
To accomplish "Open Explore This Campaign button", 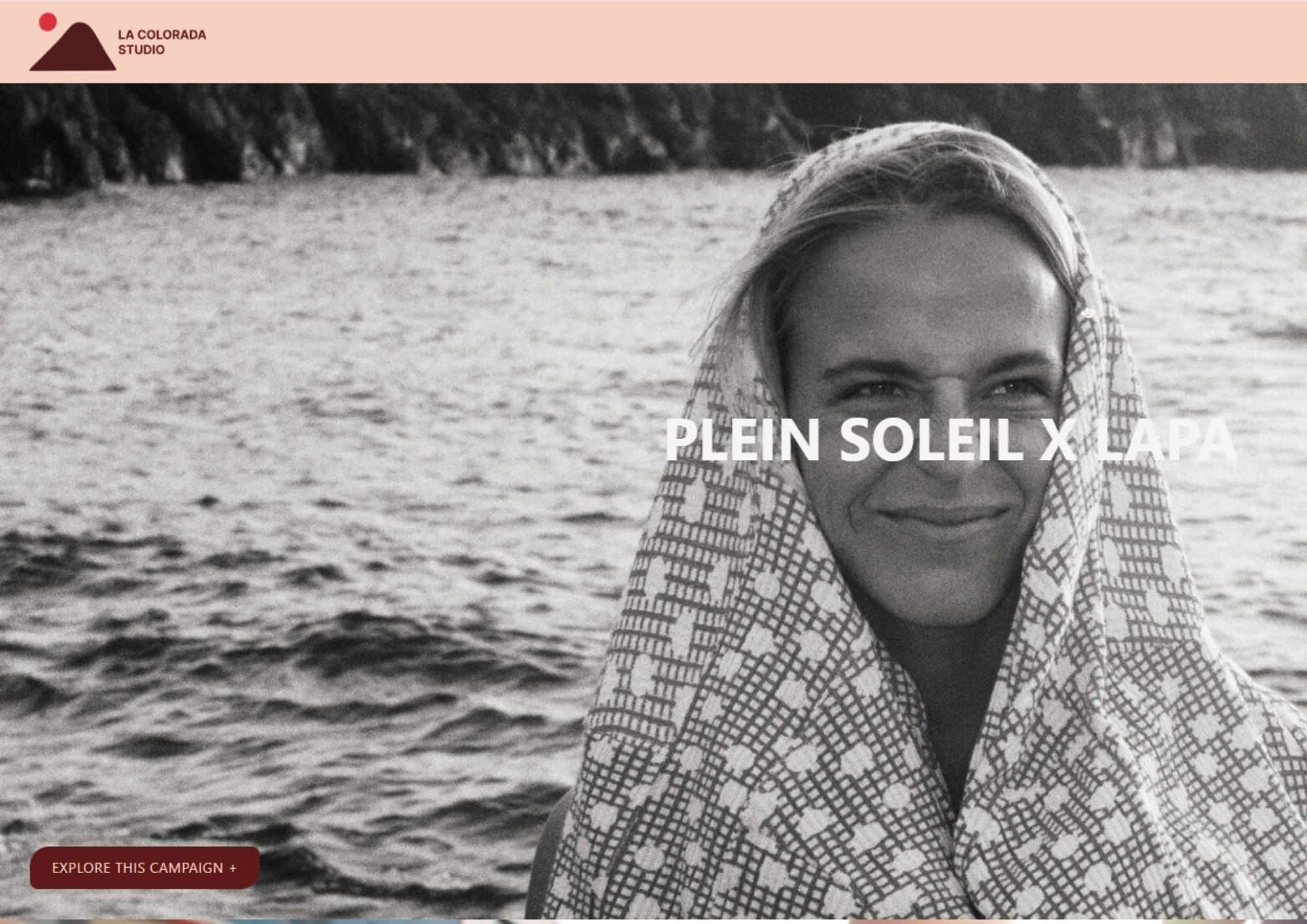I will click(x=144, y=868).
